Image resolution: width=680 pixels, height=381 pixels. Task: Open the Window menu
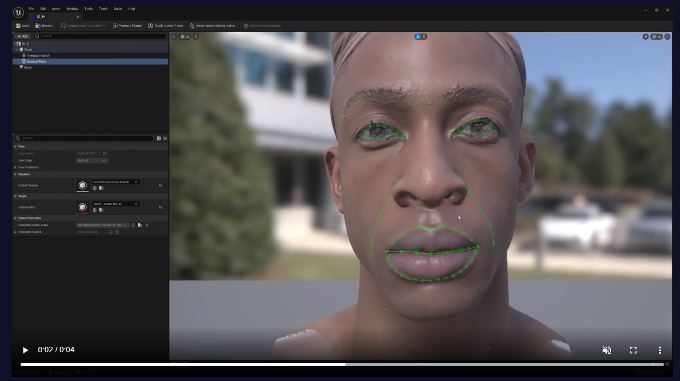tap(72, 8)
